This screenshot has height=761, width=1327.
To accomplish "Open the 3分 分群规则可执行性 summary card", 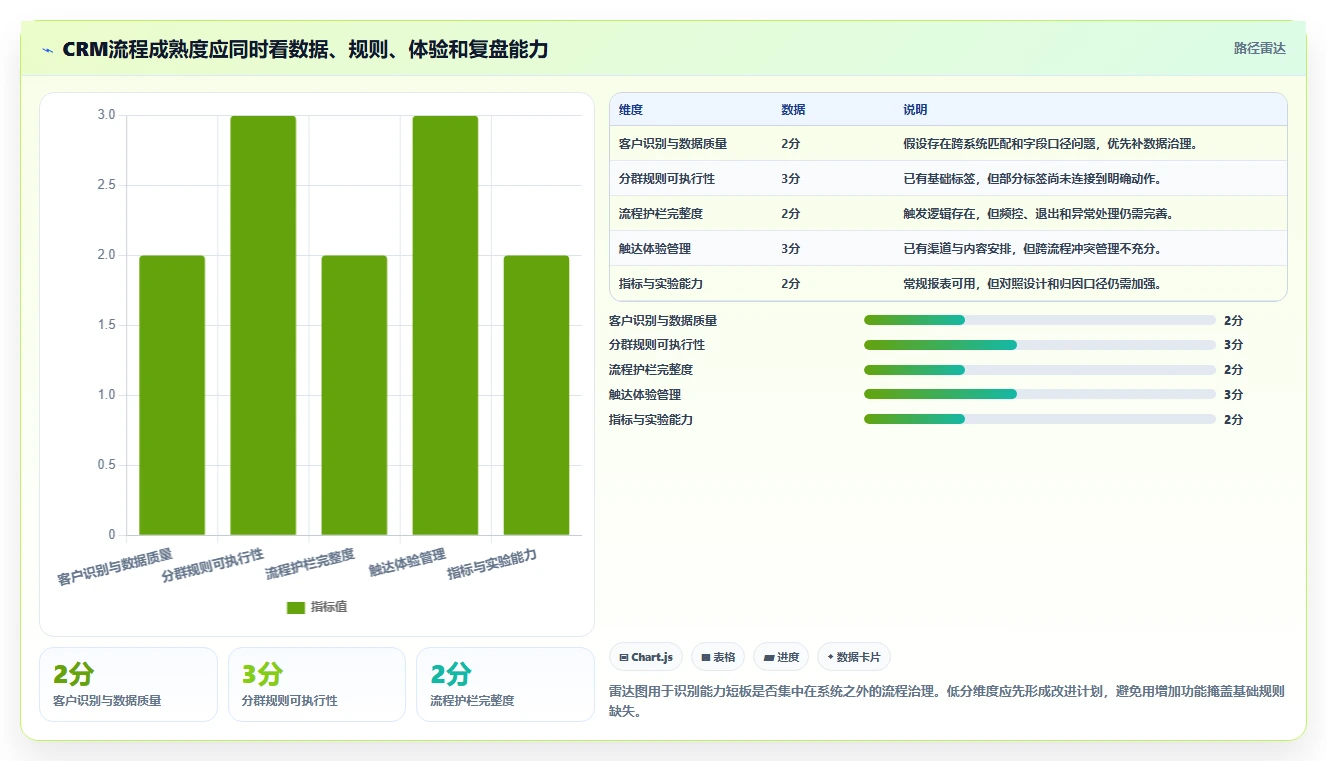I will click(x=317, y=684).
